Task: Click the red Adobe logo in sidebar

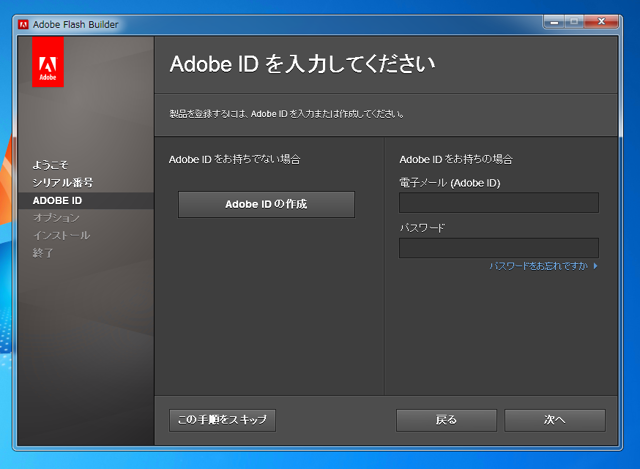Action: click(x=48, y=62)
